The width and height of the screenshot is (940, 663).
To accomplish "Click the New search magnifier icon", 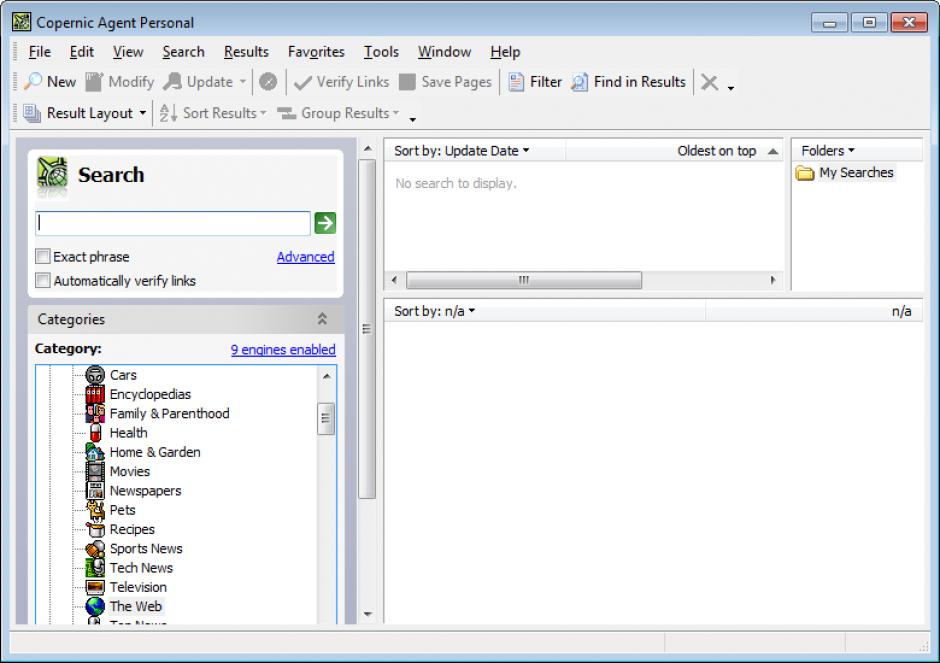I will [33, 82].
